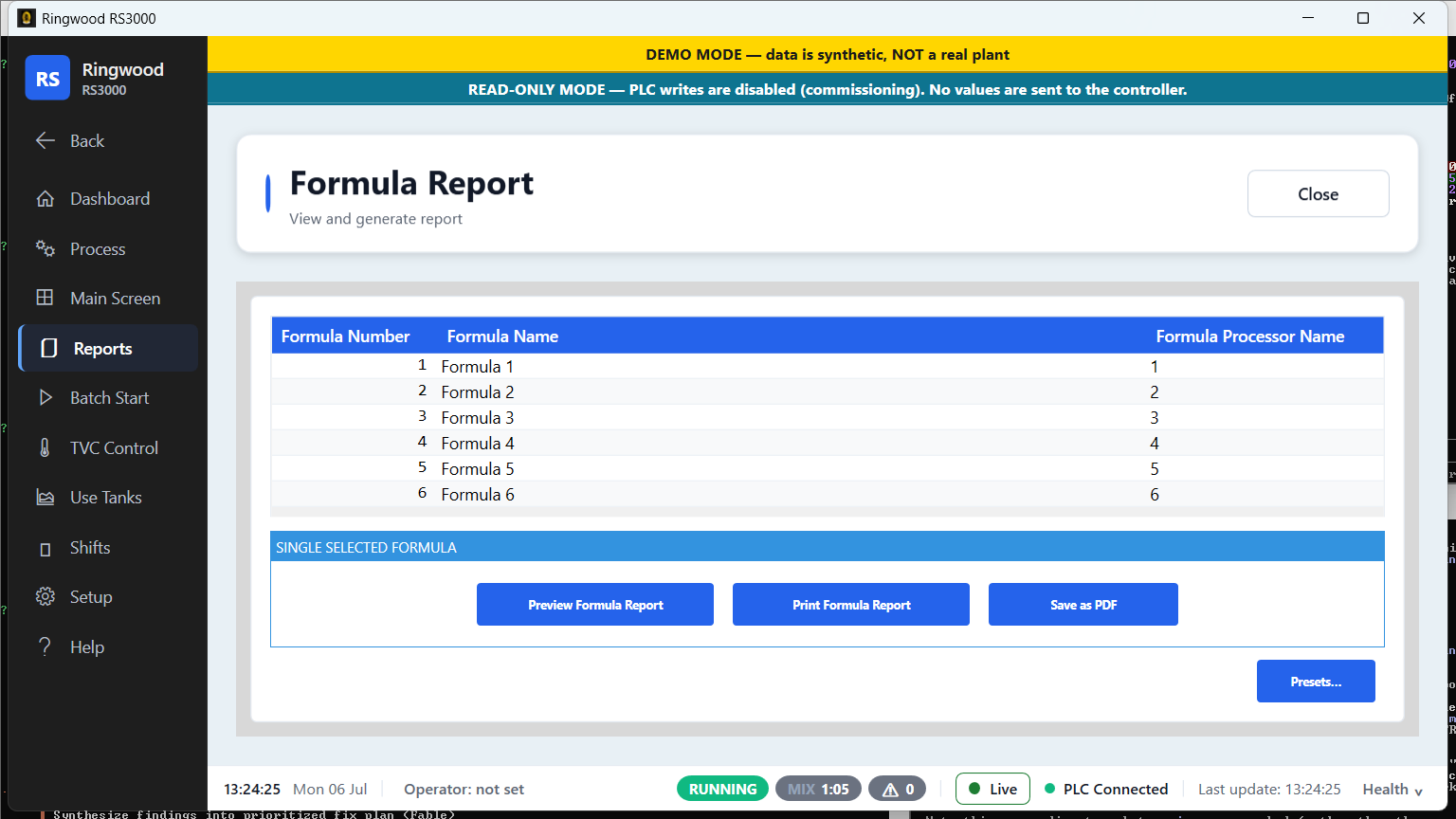Click the Batch Start play icon
The image size is (1456, 819).
point(45,398)
